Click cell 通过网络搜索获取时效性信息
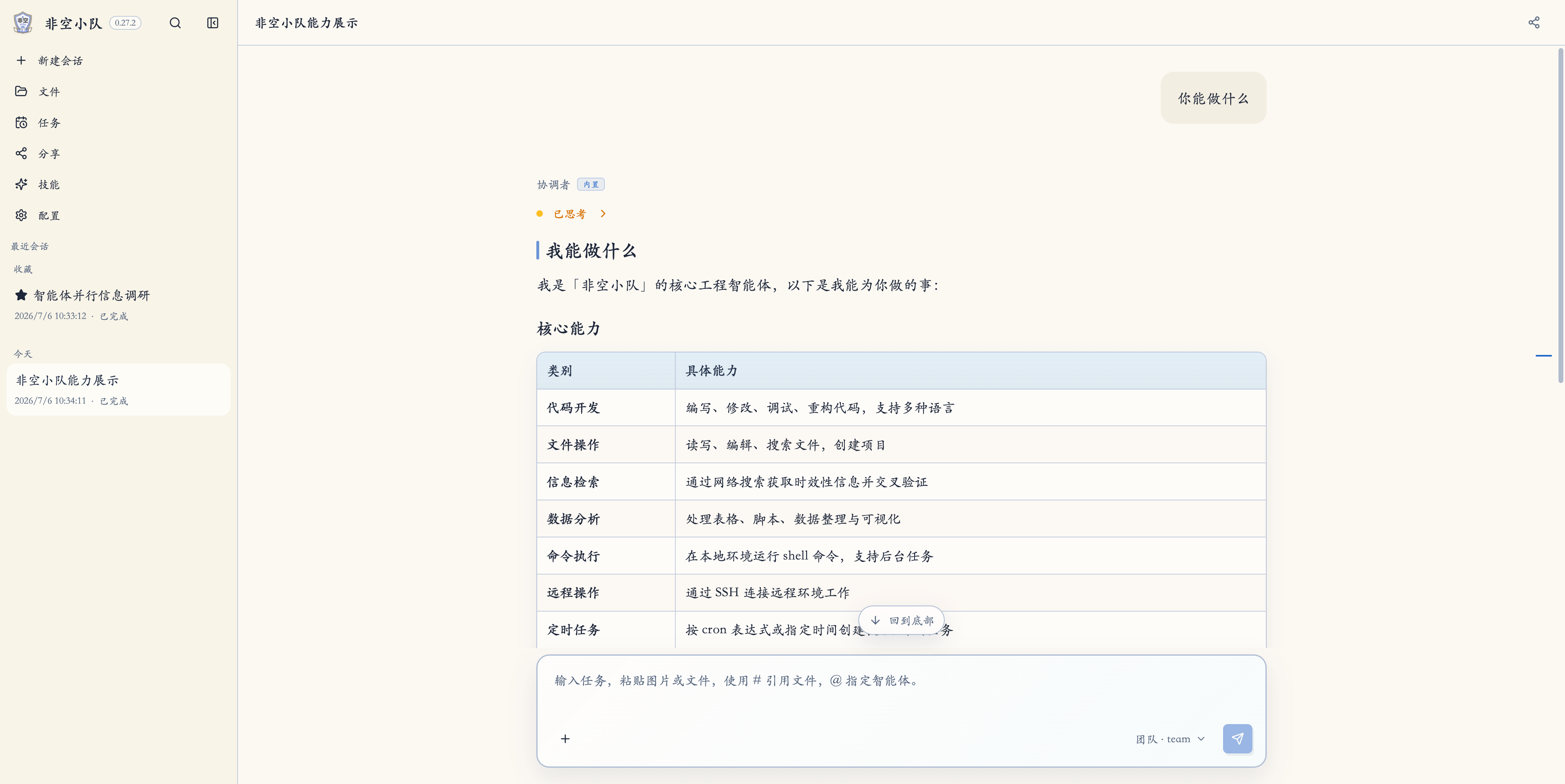 tap(970, 482)
